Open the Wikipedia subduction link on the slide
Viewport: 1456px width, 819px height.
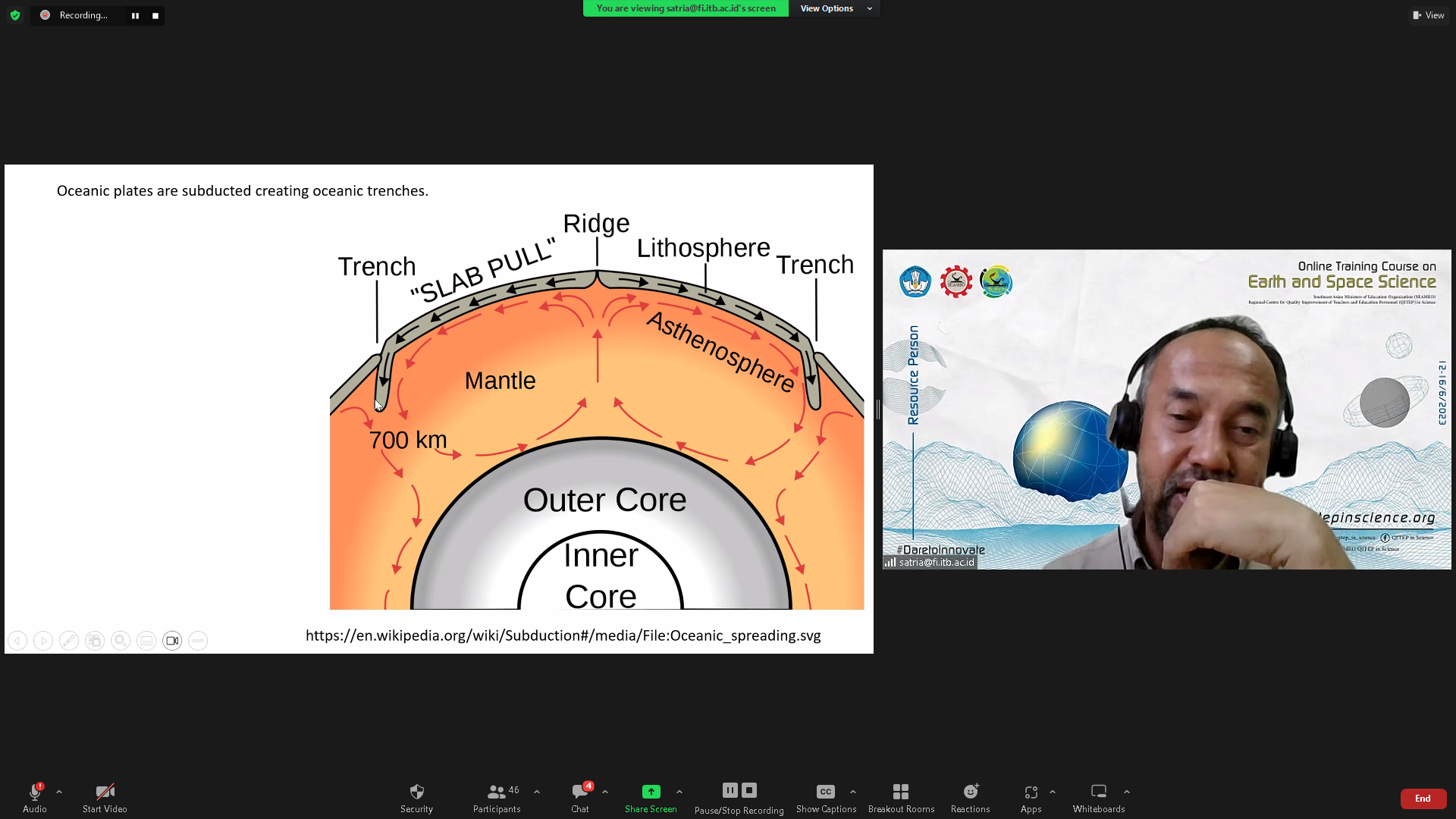pos(563,635)
